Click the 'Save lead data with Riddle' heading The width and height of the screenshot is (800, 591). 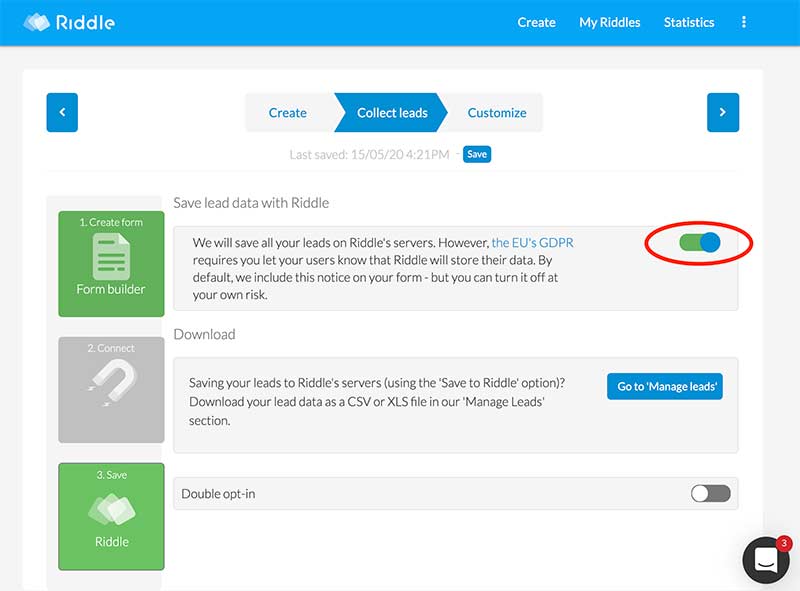tap(251, 203)
